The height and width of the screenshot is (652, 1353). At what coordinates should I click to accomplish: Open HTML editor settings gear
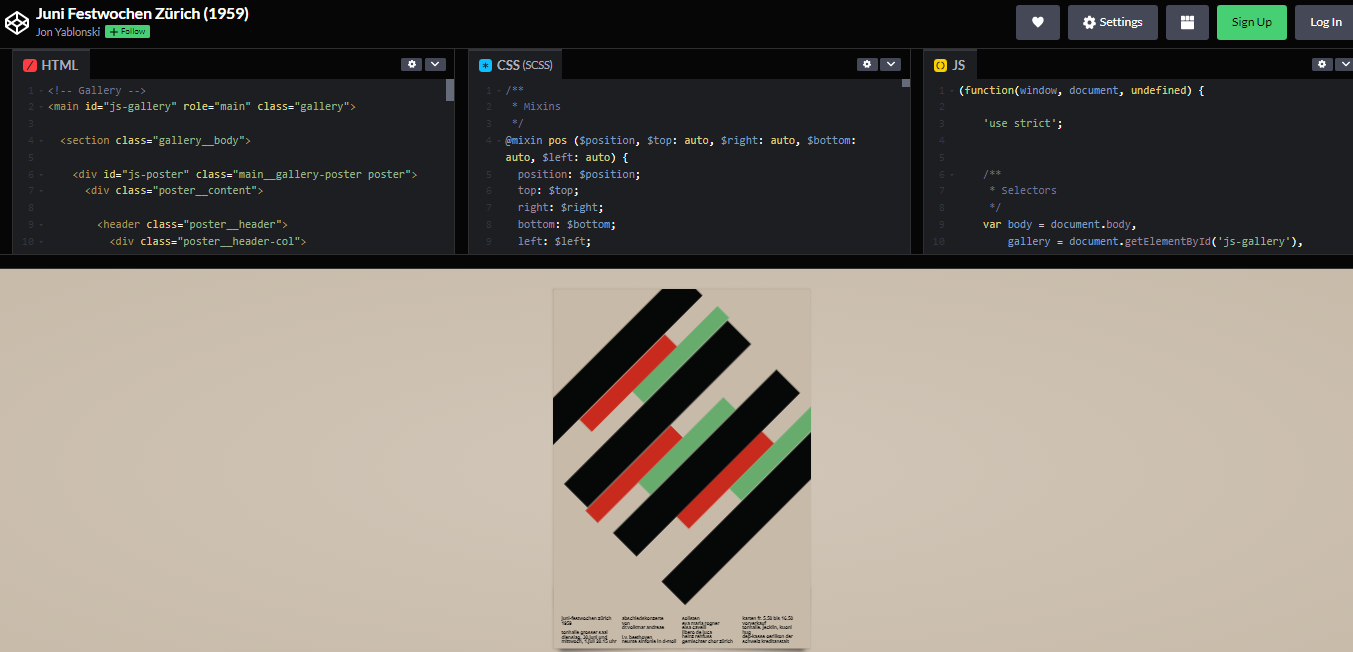pos(411,64)
